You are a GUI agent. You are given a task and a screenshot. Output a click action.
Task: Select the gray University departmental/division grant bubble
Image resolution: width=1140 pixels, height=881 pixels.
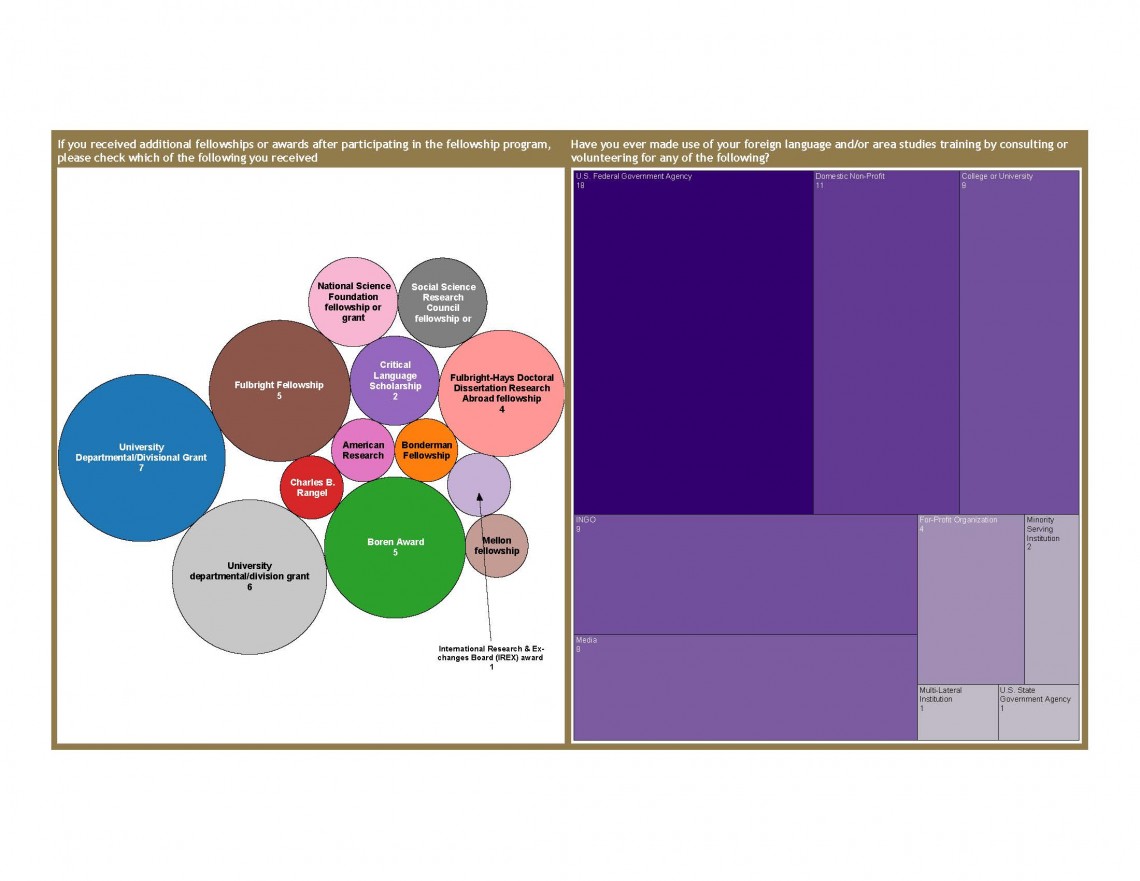(249, 577)
